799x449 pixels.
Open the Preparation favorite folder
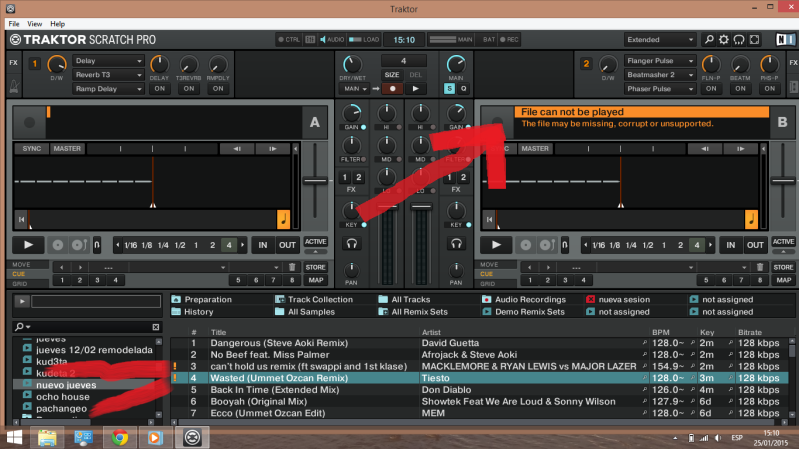click(202, 300)
